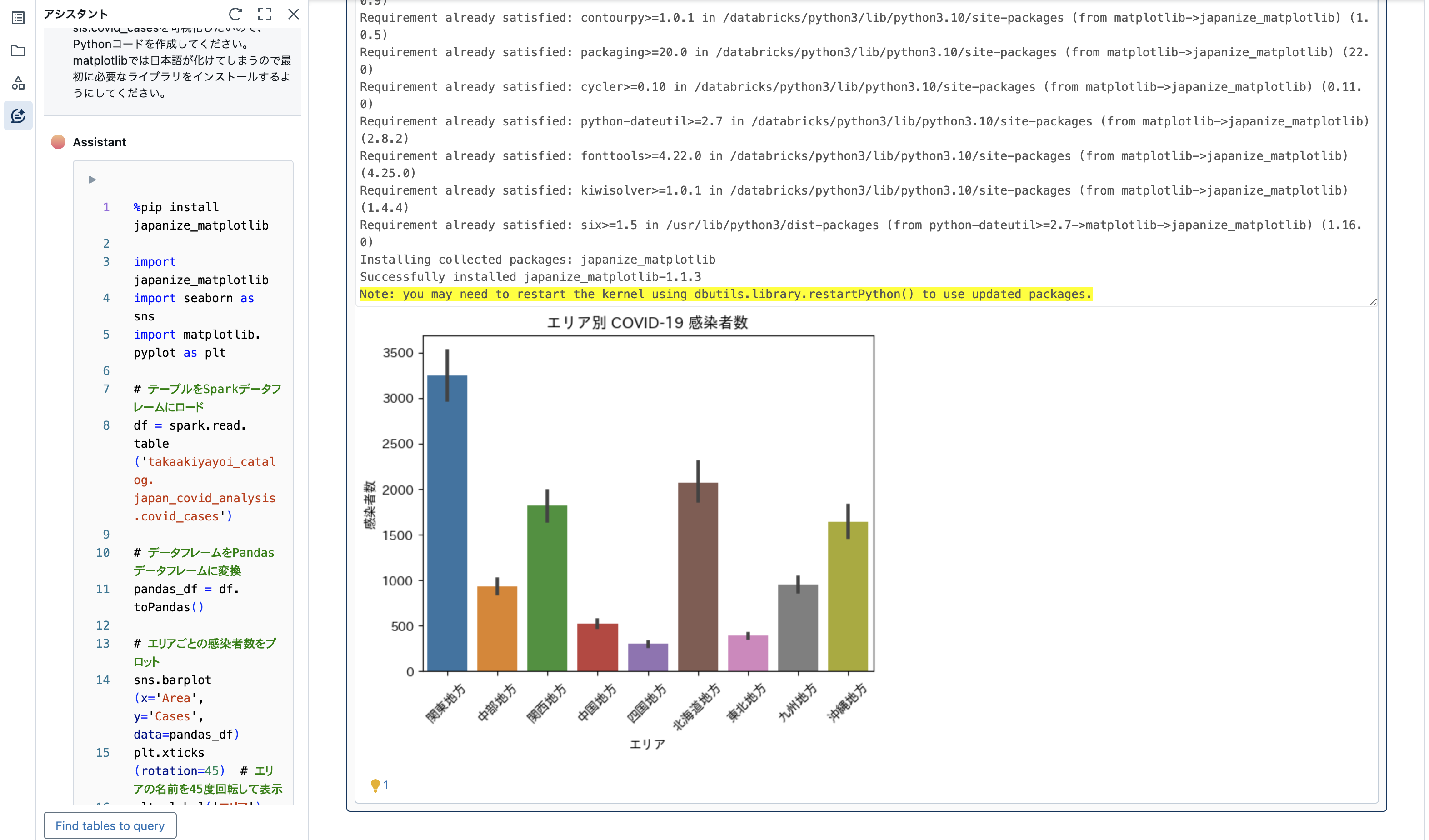Open the suggestion labeled 1

tap(385, 785)
